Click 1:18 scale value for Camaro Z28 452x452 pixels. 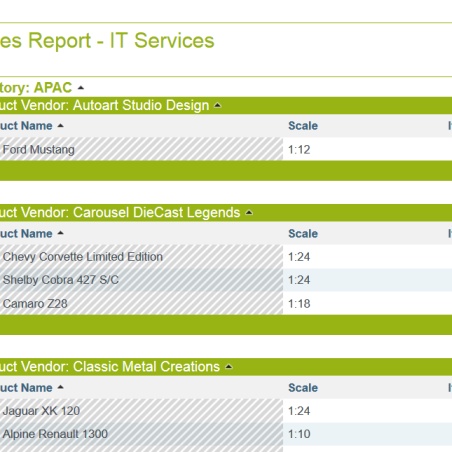click(x=299, y=304)
